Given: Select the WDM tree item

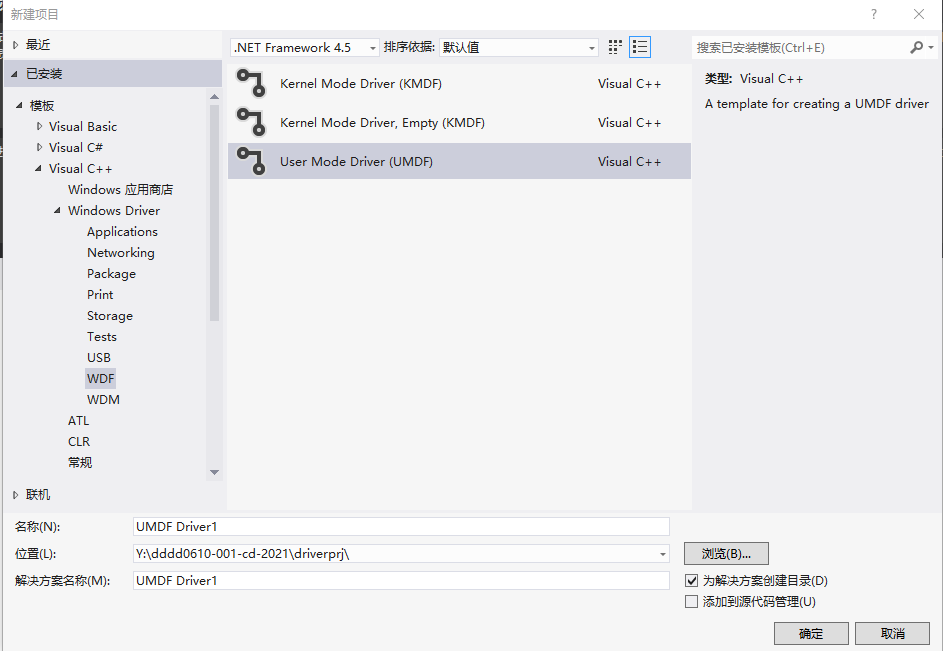Looking at the screenshot, I should (104, 399).
